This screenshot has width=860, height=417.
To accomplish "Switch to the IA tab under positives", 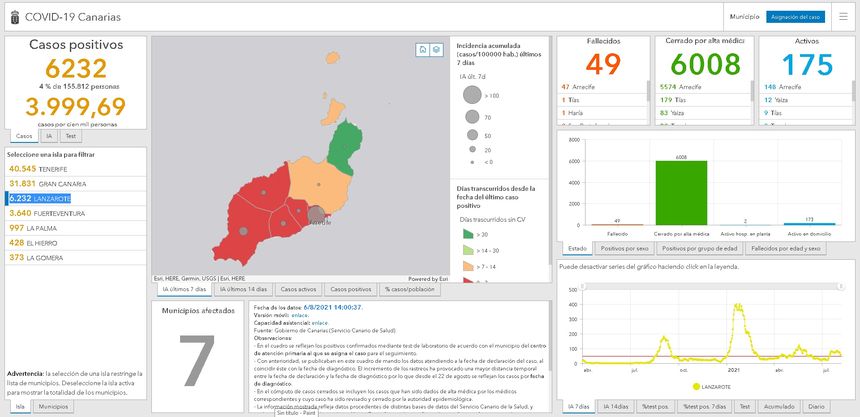I will (48, 136).
